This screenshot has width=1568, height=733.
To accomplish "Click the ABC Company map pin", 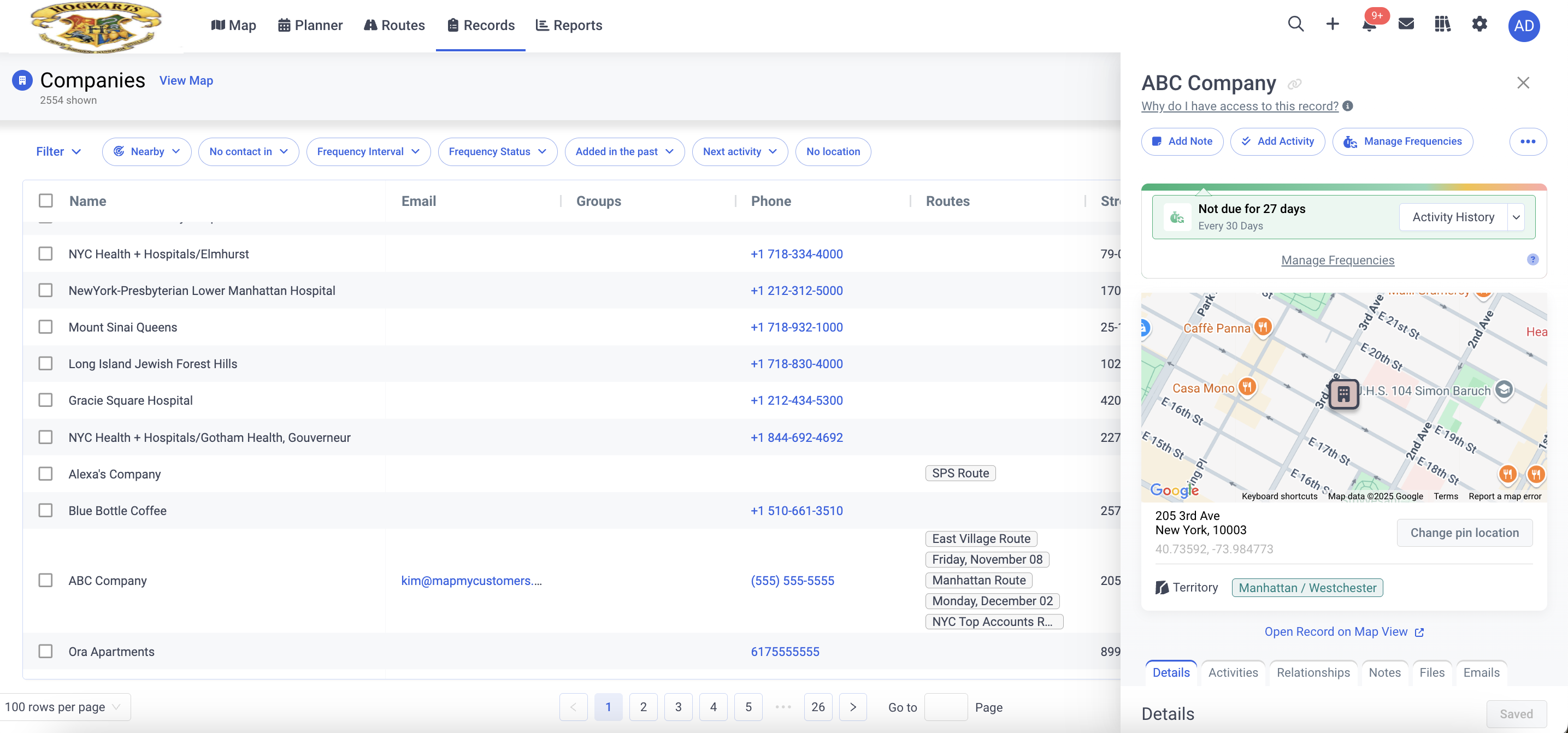I will click(1343, 394).
